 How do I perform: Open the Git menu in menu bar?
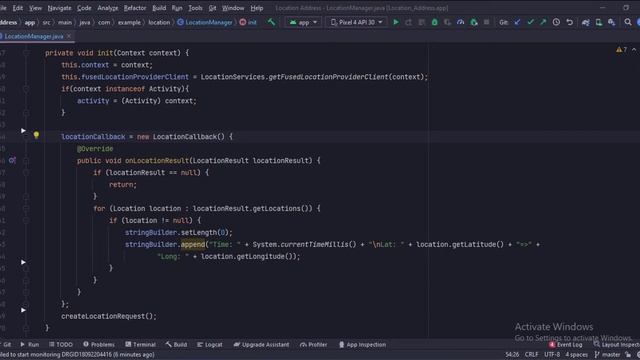(x=212, y=8)
